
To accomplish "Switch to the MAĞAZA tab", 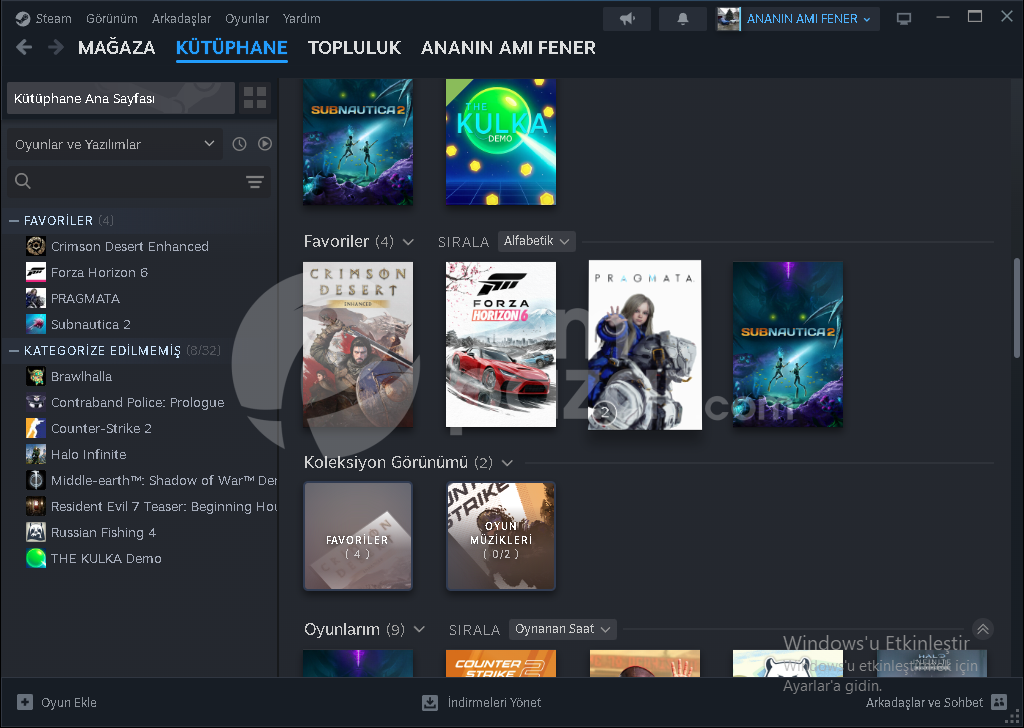I will coord(116,48).
